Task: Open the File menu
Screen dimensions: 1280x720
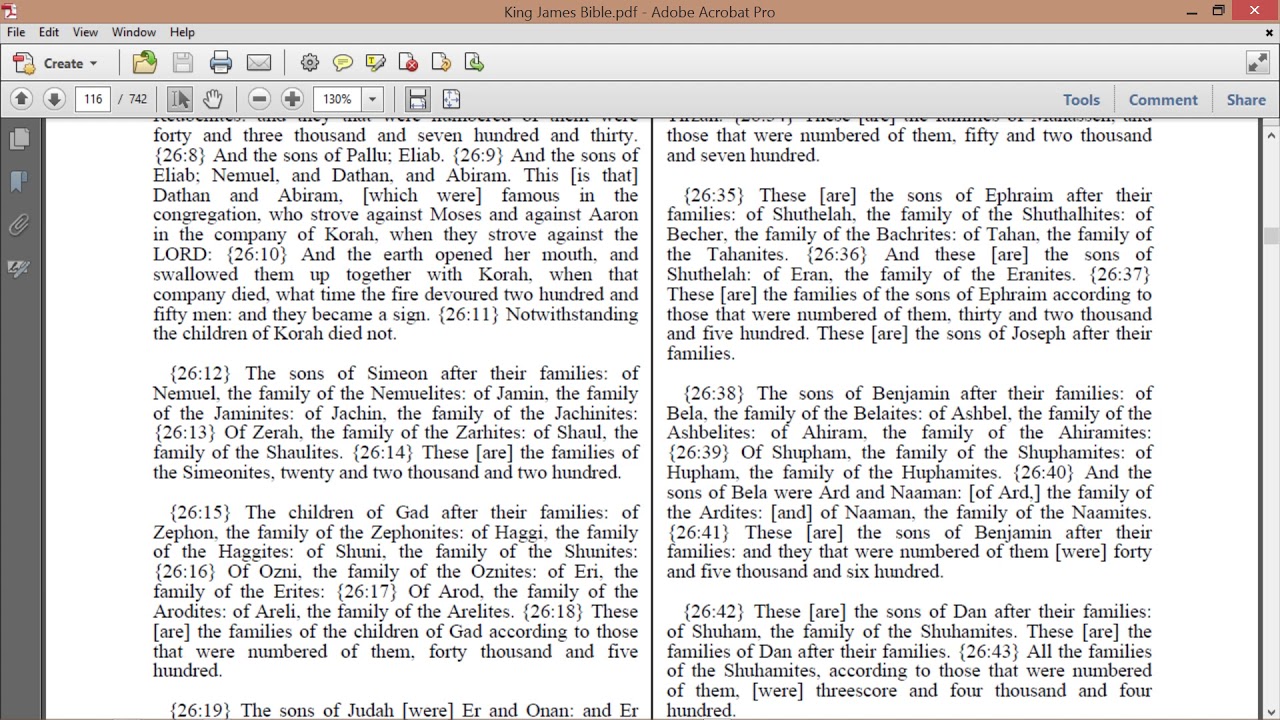Action: pyautogui.click(x=16, y=32)
